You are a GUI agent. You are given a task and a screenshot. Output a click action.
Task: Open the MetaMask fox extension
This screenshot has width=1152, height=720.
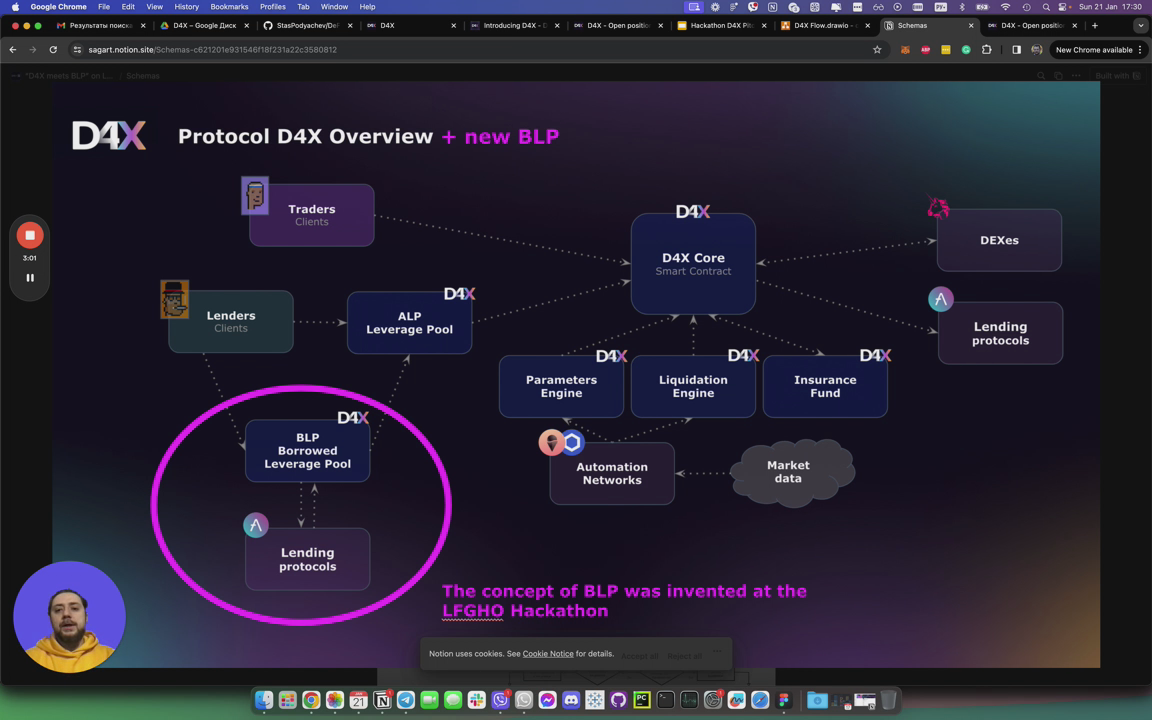click(905, 50)
